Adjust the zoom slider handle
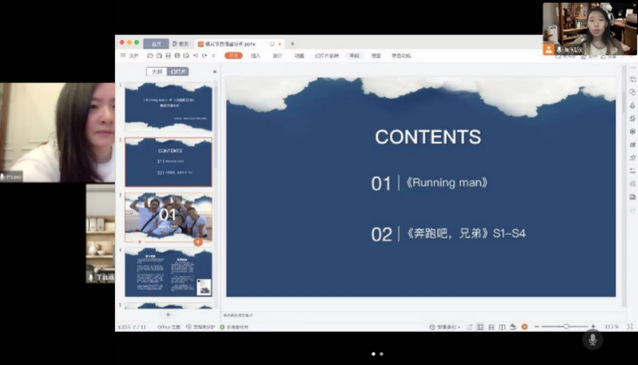The image size is (638, 365). click(x=566, y=326)
